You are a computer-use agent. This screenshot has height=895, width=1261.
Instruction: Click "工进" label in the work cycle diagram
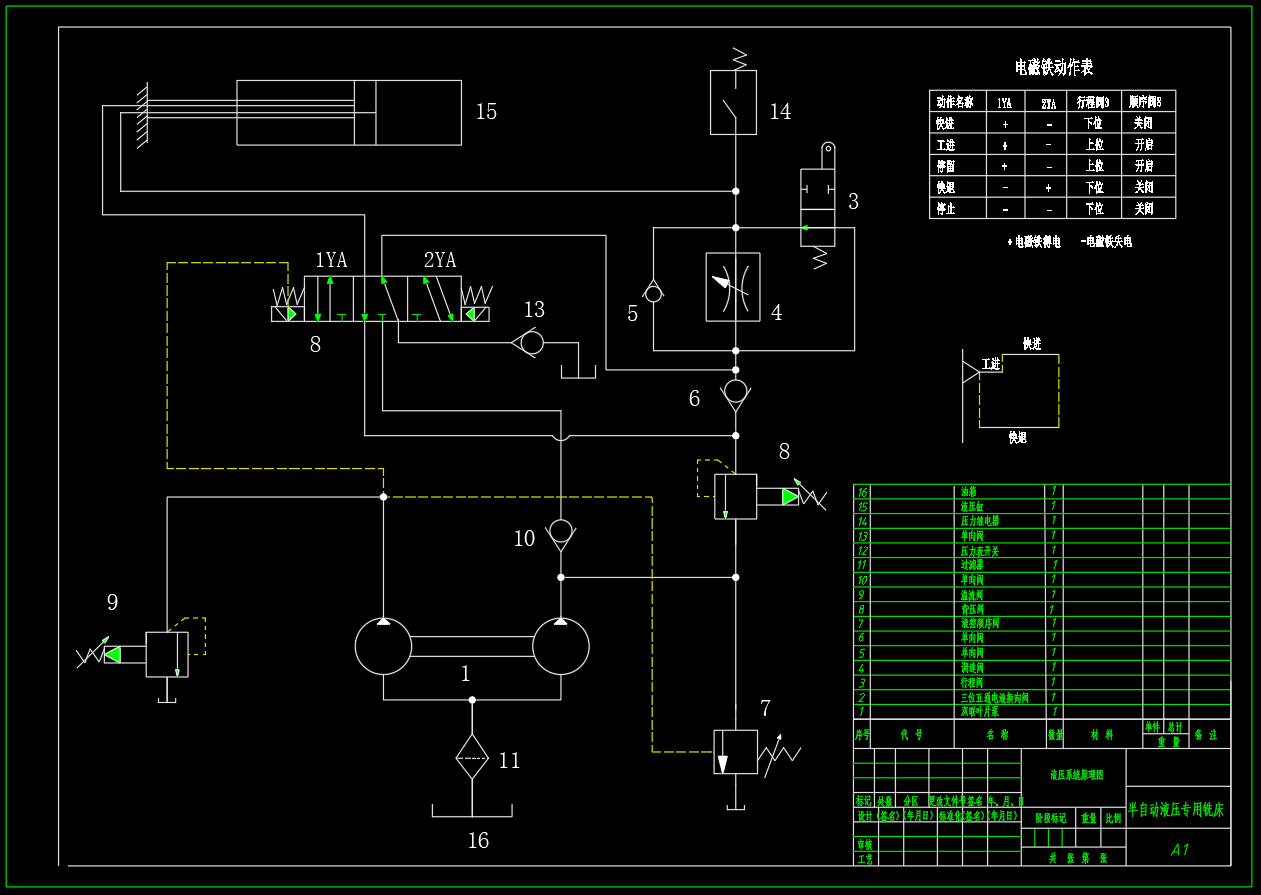(991, 364)
